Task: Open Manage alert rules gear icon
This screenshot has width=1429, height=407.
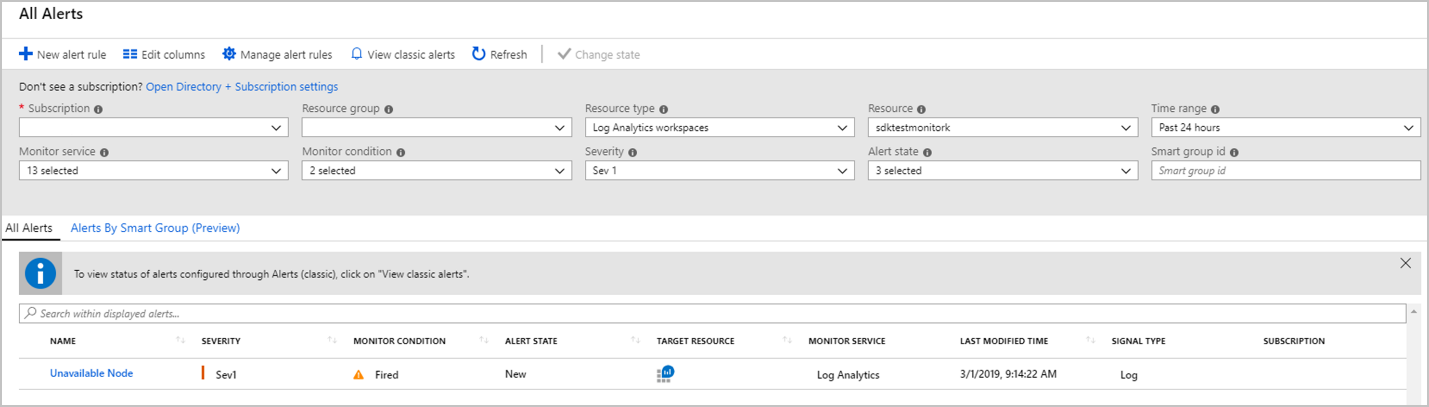Action: tap(229, 54)
